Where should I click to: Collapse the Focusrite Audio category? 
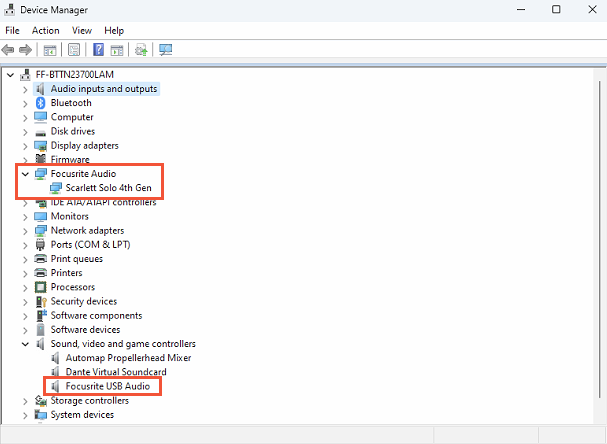click(25, 174)
